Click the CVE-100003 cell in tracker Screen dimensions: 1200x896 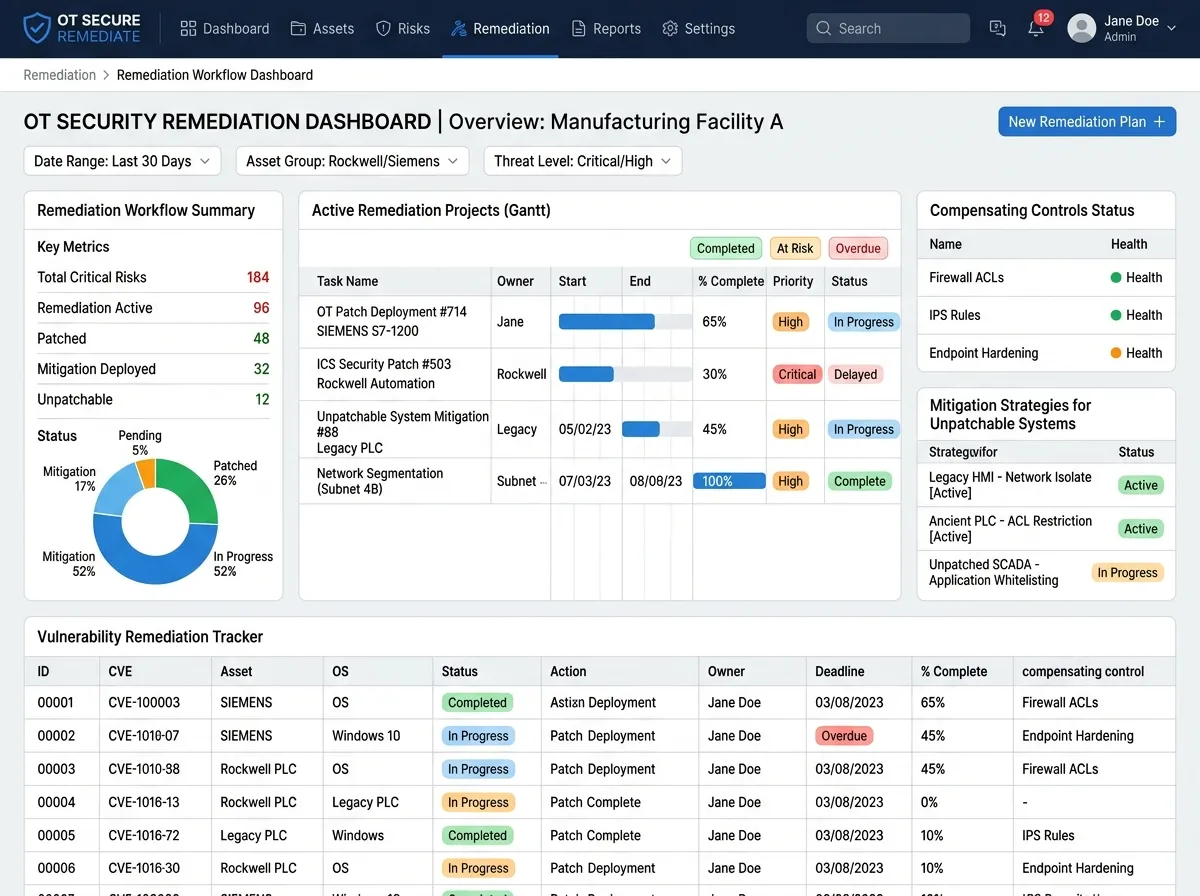coord(144,703)
